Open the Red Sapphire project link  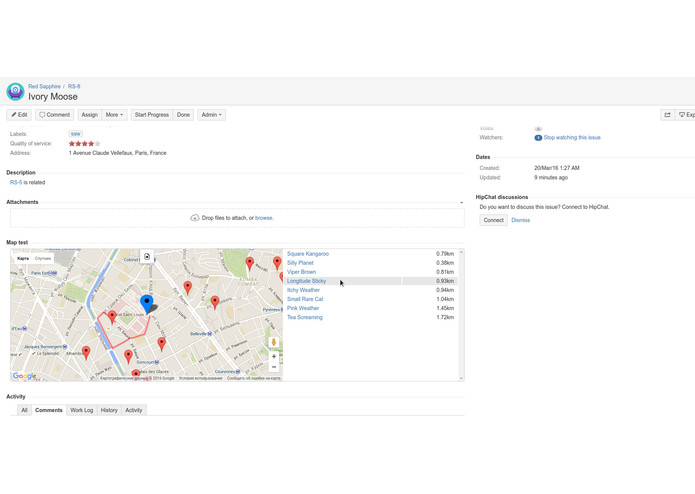44,86
